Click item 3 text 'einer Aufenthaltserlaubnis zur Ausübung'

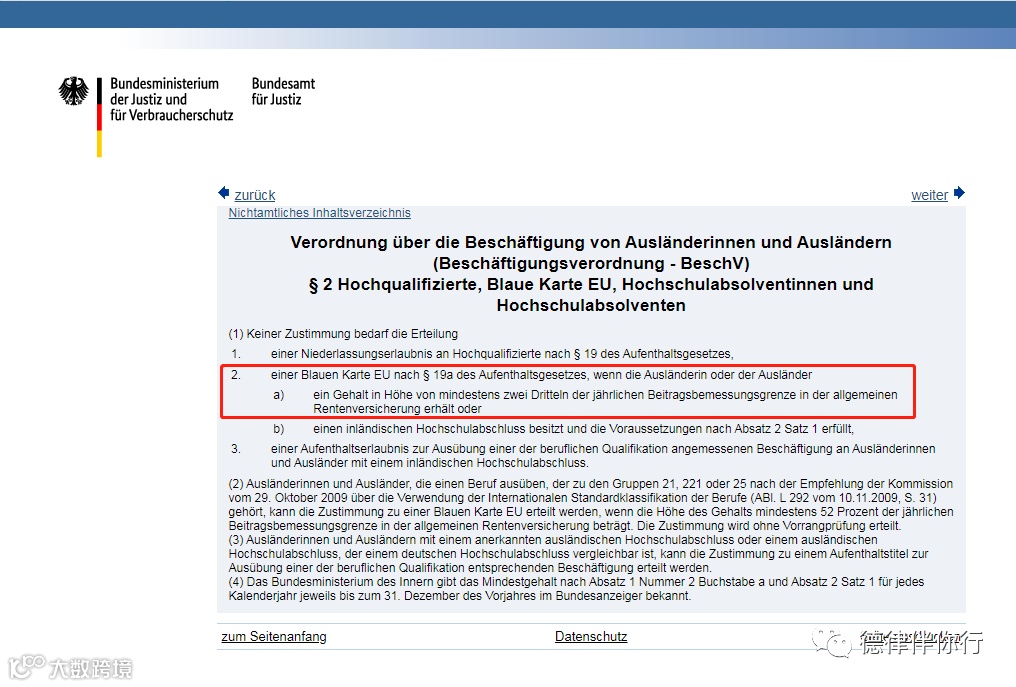click(x=603, y=456)
